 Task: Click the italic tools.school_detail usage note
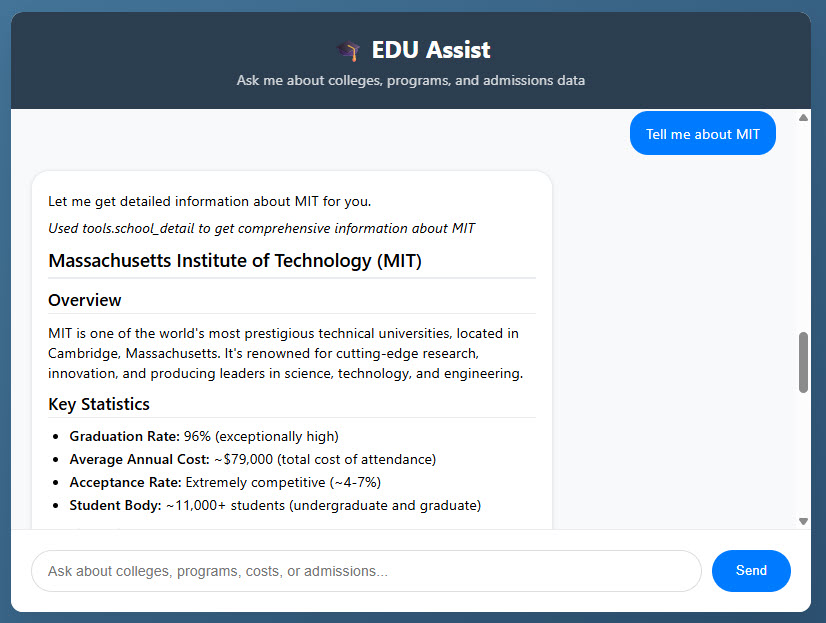(x=261, y=229)
